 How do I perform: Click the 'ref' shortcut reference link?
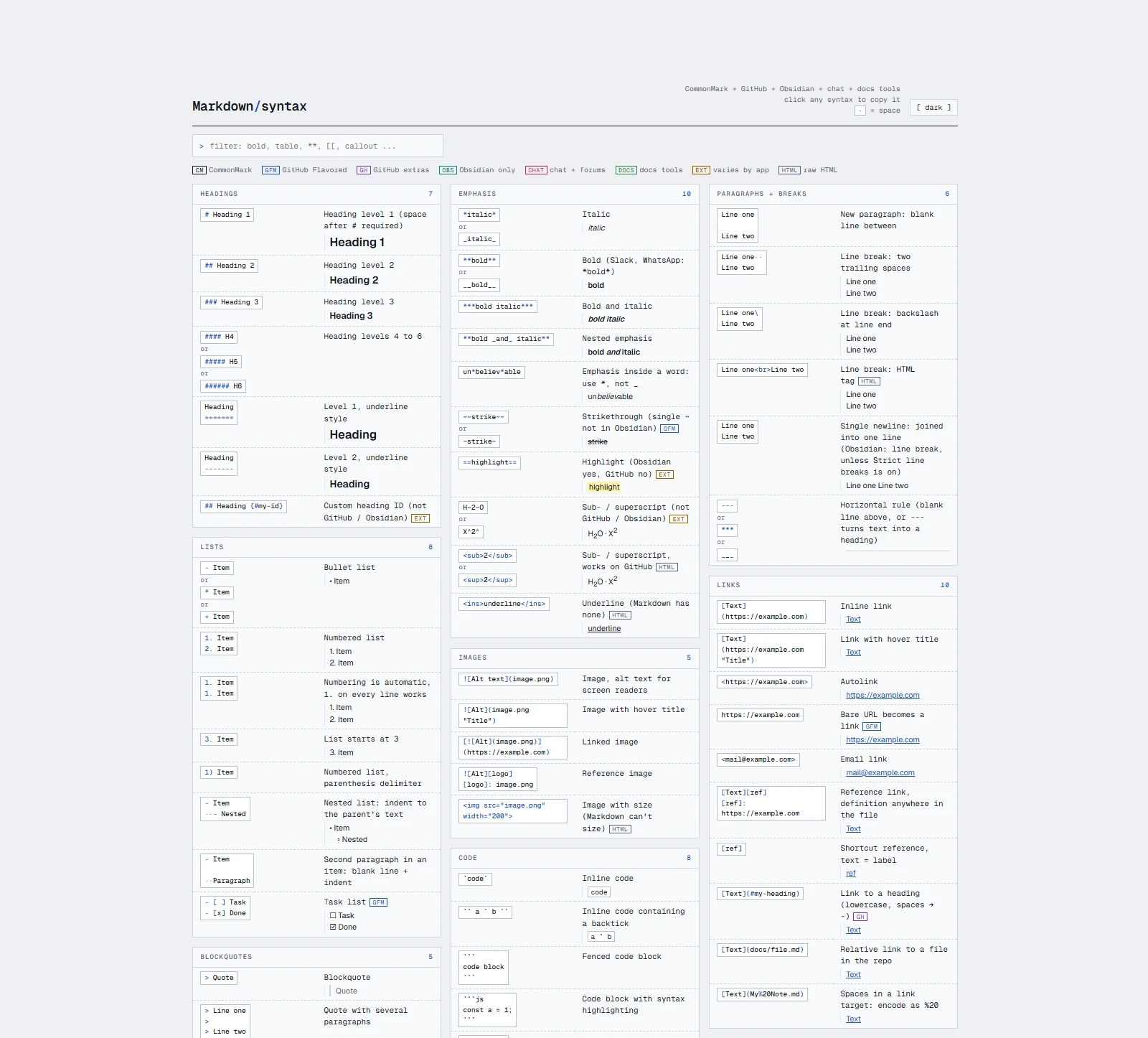(851, 874)
